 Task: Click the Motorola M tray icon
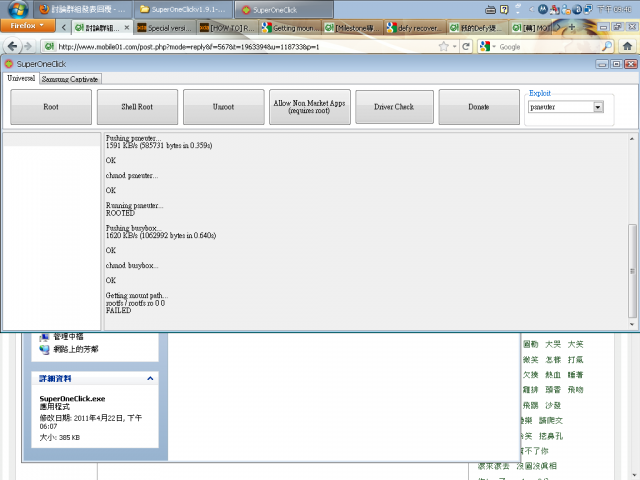click(x=542, y=9)
